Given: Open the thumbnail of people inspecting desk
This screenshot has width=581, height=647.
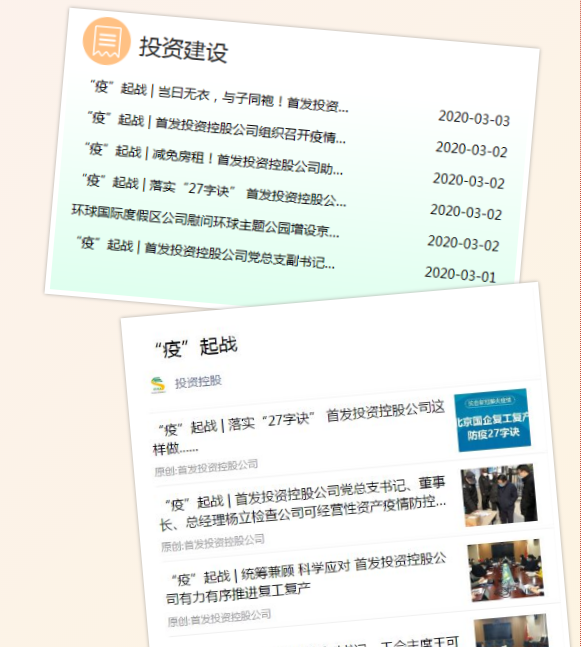Looking at the screenshot, I should coord(499,495).
